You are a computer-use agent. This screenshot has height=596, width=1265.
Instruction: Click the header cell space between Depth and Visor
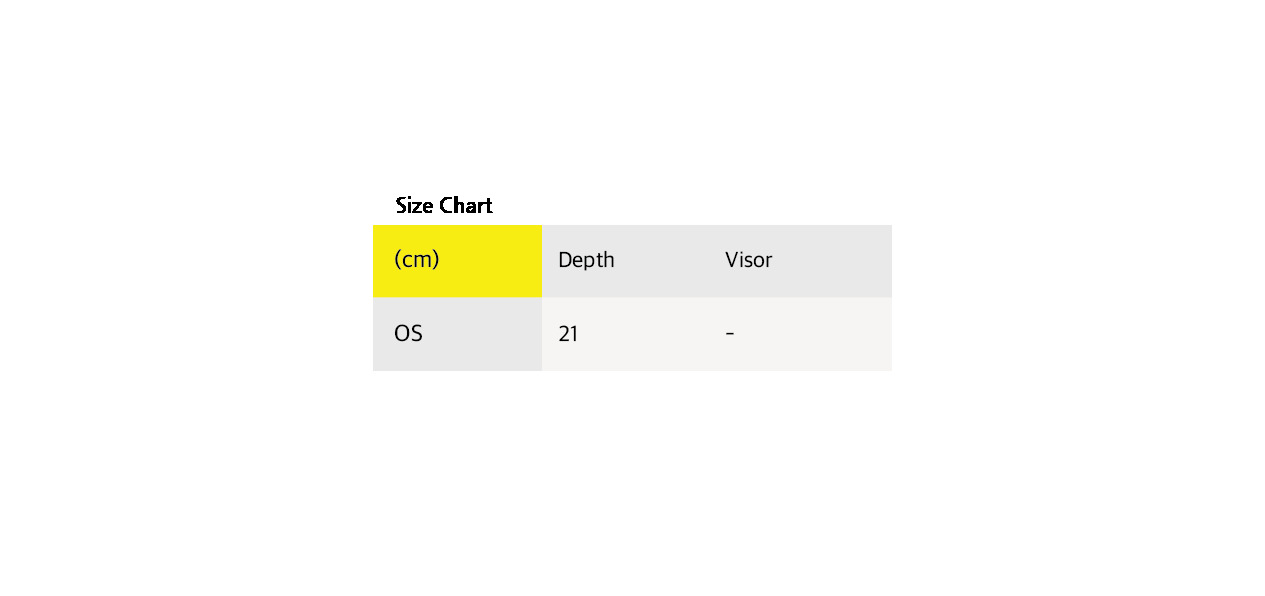[x=668, y=261]
